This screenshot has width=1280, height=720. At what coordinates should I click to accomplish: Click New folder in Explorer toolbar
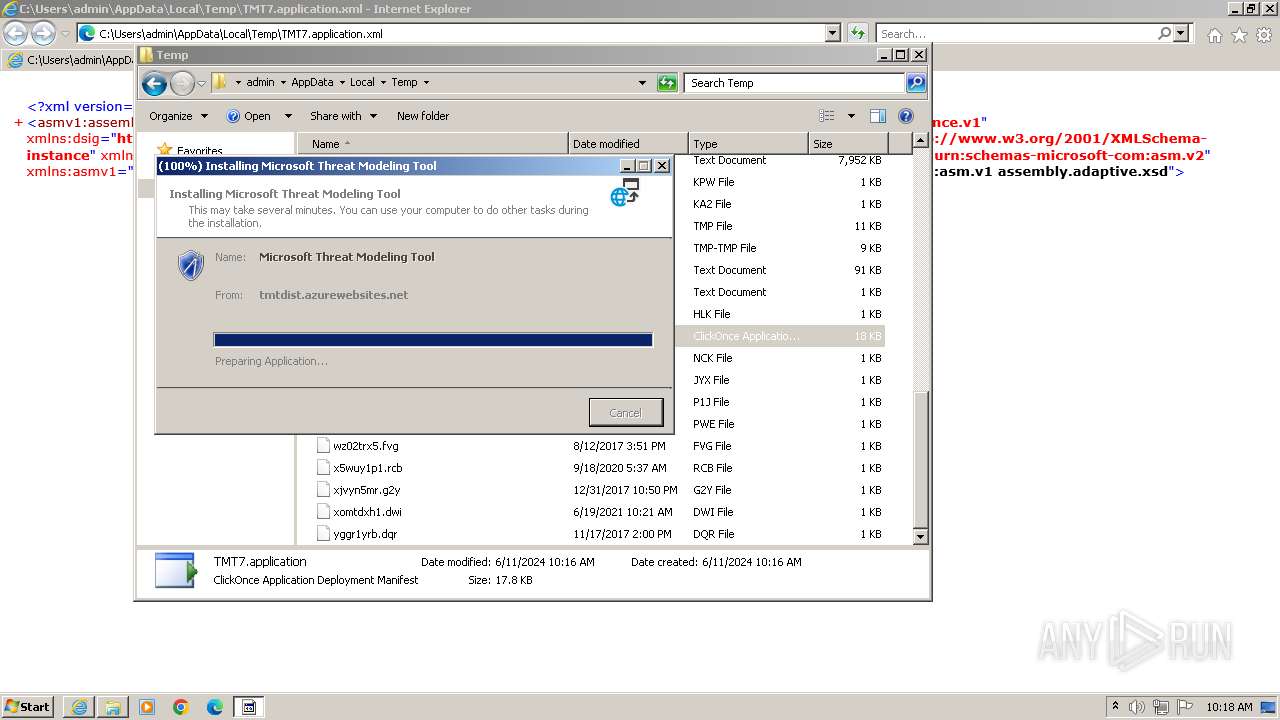tap(423, 116)
